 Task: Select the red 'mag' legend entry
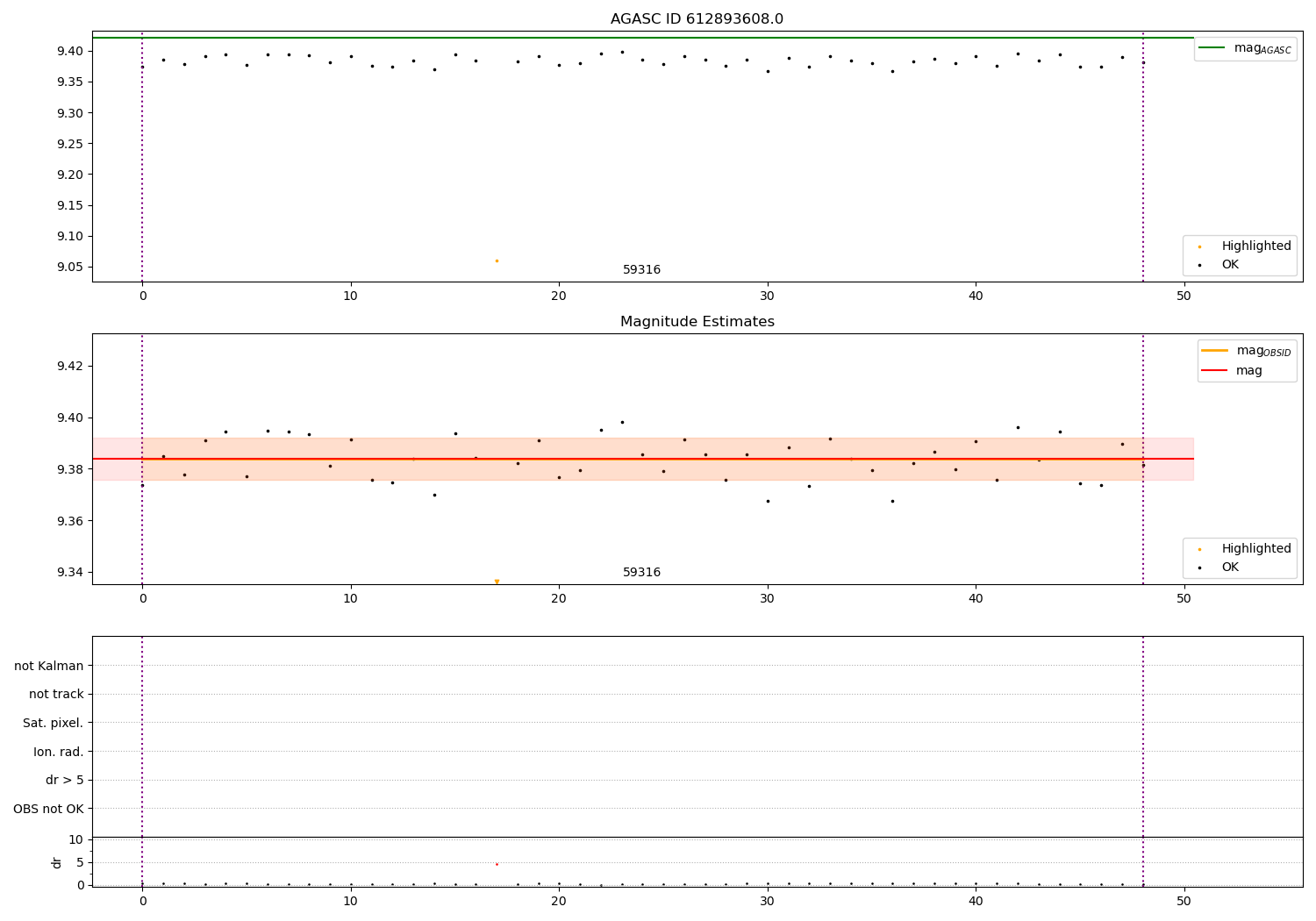pyautogui.click(x=1233, y=370)
